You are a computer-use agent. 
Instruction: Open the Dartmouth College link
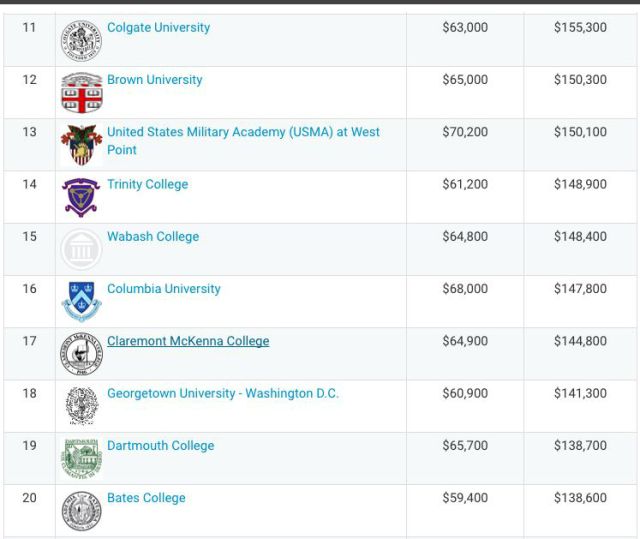[160, 446]
